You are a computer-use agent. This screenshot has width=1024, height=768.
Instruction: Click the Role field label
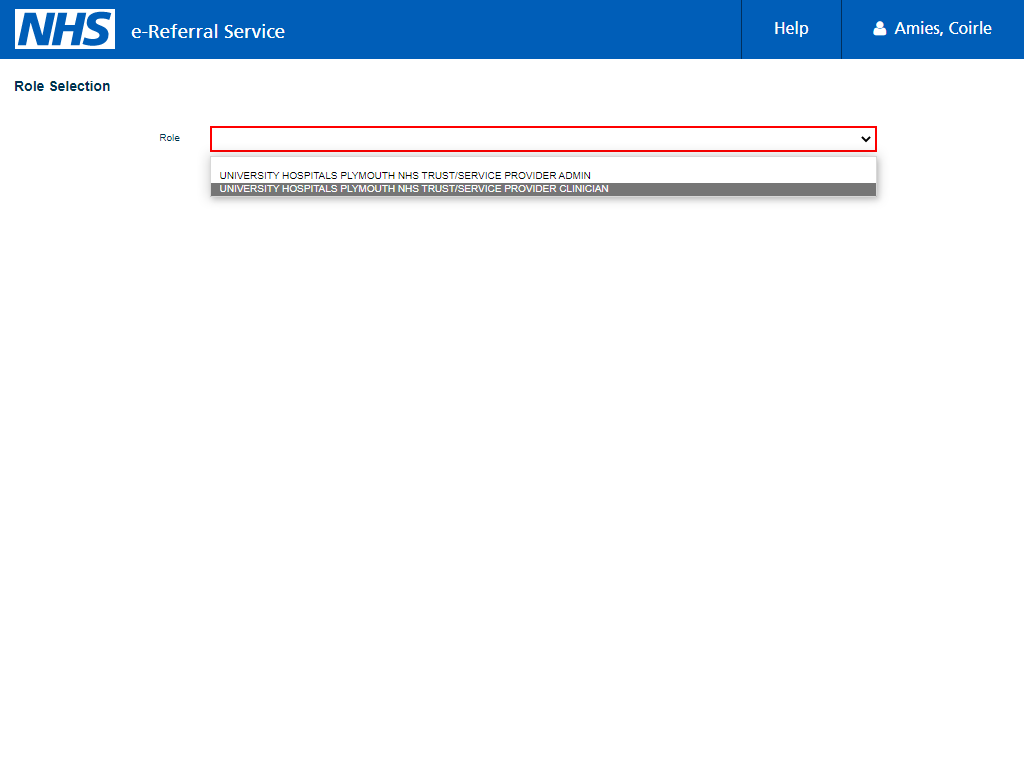pyautogui.click(x=169, y=138)
